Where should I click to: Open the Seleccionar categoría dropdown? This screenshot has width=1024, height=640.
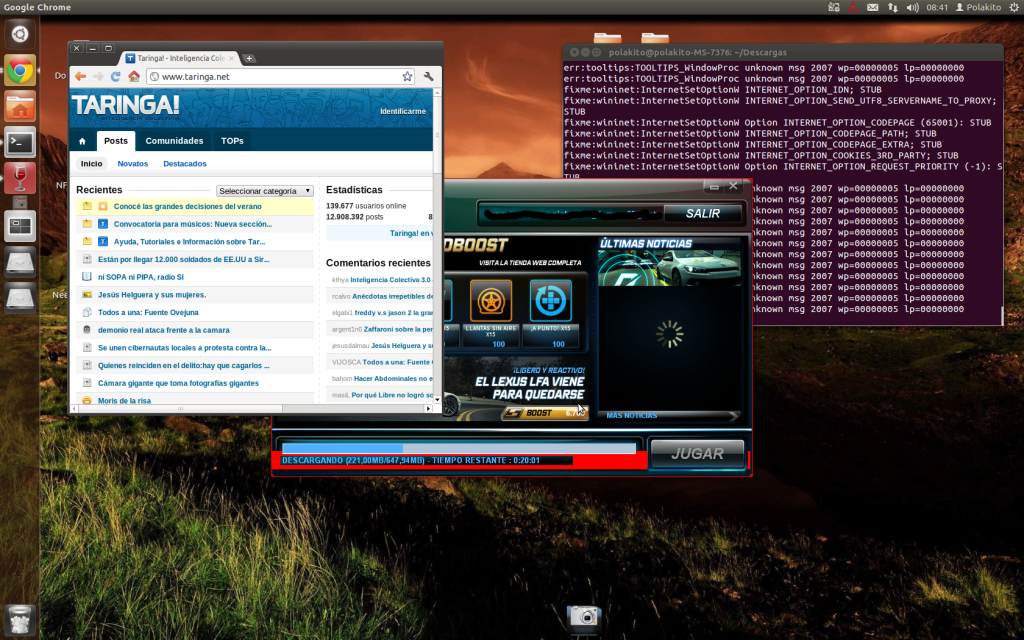coord(264,191)
